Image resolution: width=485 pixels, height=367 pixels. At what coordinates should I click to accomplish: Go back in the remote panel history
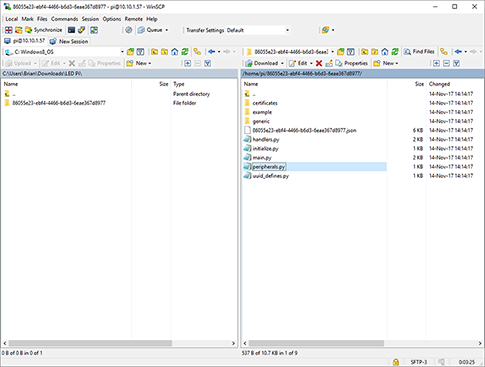(x=458, y=52)
